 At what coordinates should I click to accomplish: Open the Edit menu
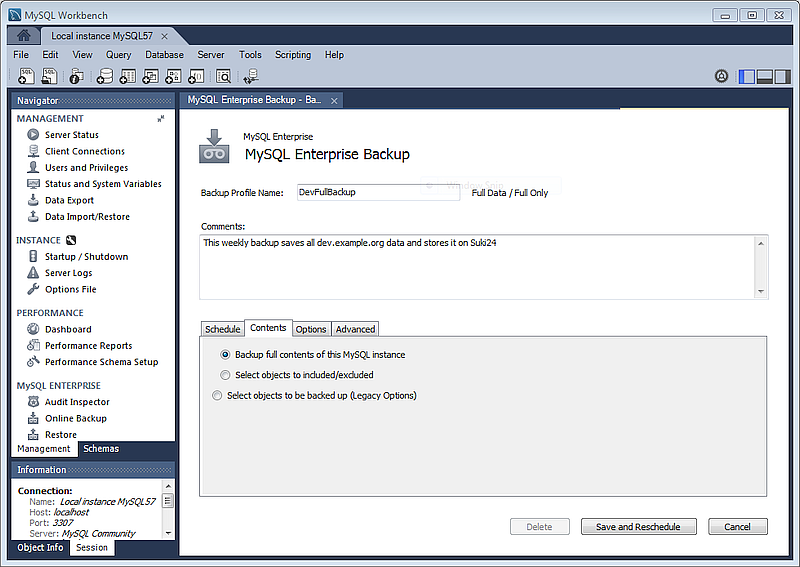pos(50,55)
